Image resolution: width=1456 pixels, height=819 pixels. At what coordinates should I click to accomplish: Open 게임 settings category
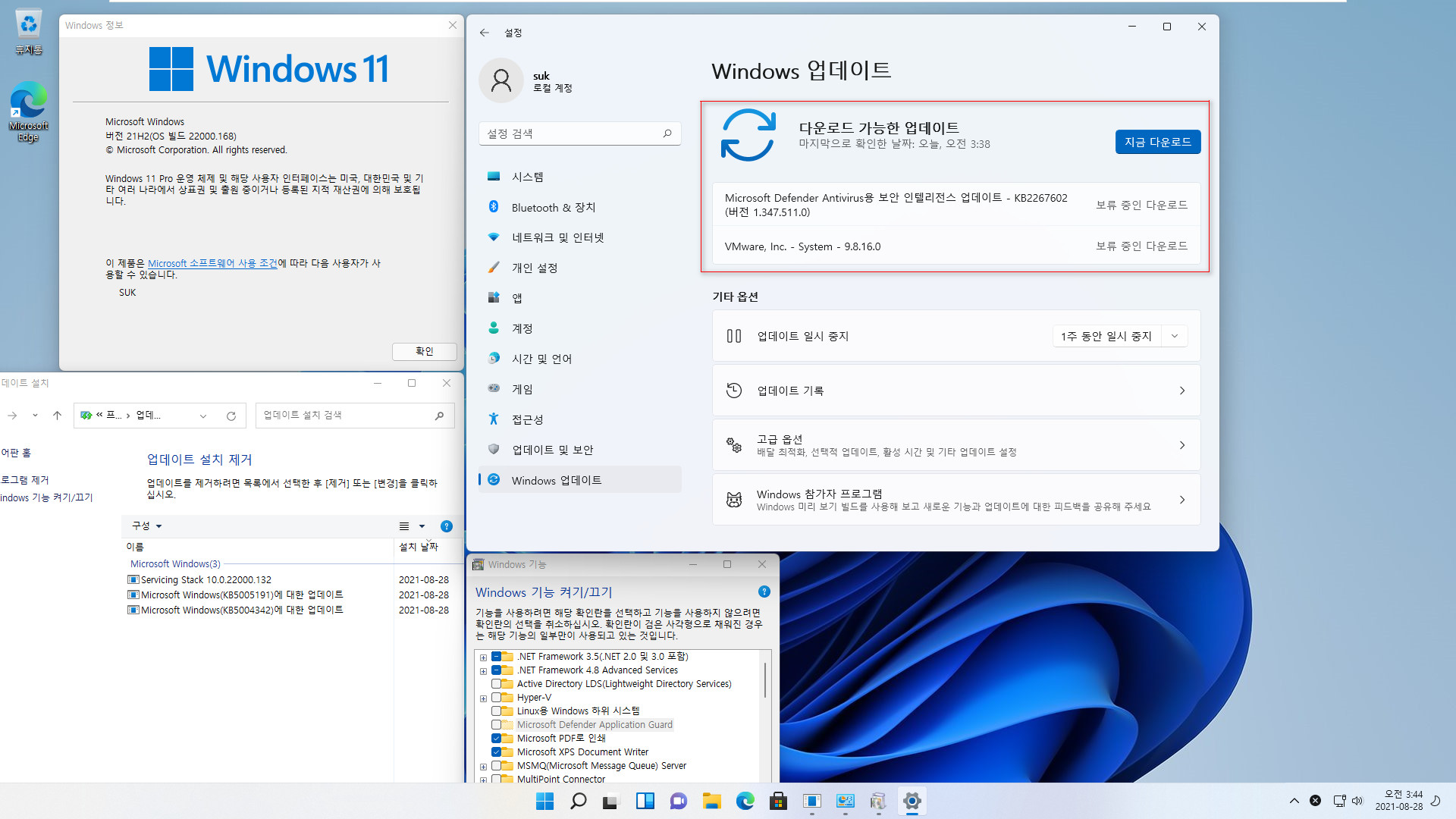580,389
